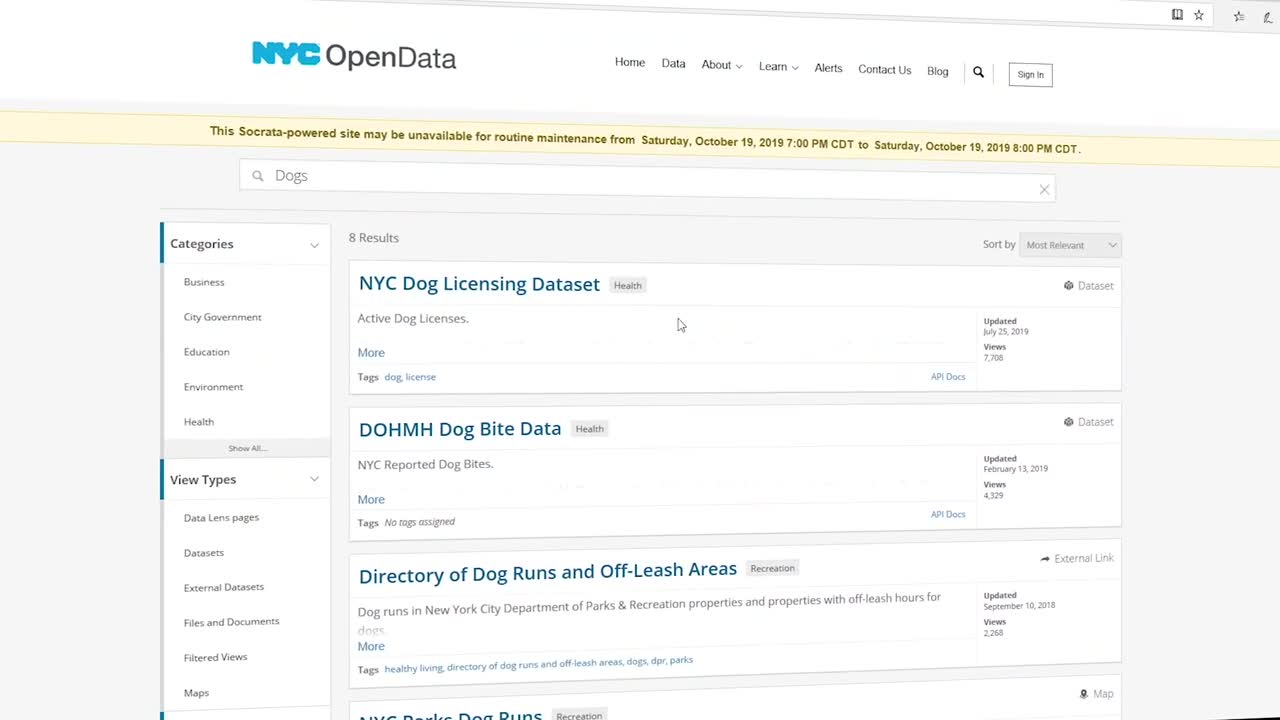Open API Docs for DOHMH Dog Bite Data
This screenshot has height=720, width=1280.
948,514
